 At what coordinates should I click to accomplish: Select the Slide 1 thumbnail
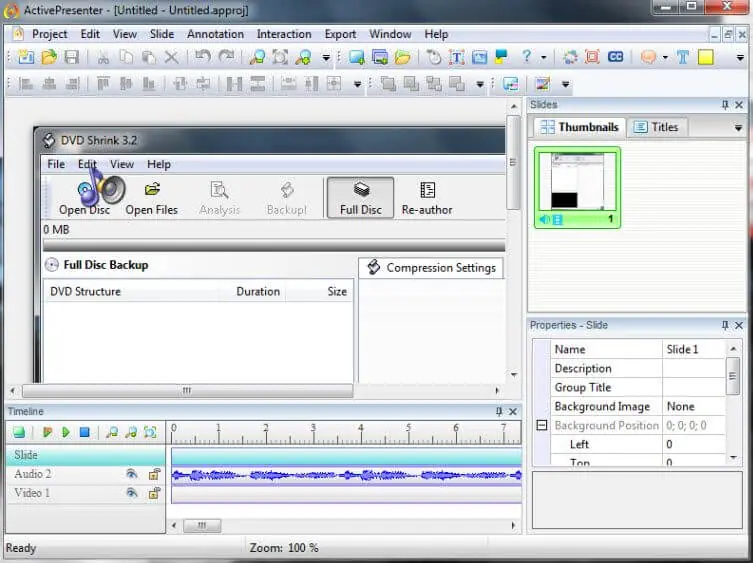[577, 187]
